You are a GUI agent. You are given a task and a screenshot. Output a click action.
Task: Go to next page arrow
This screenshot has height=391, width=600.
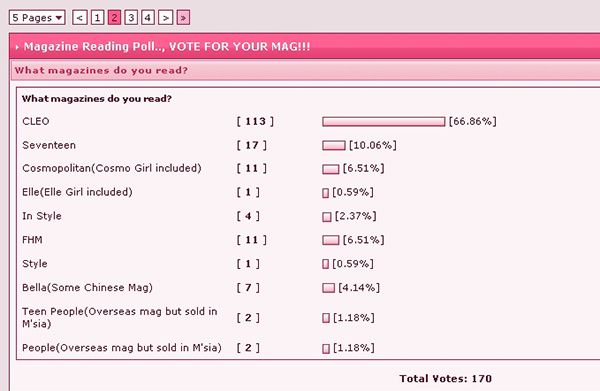165,18
